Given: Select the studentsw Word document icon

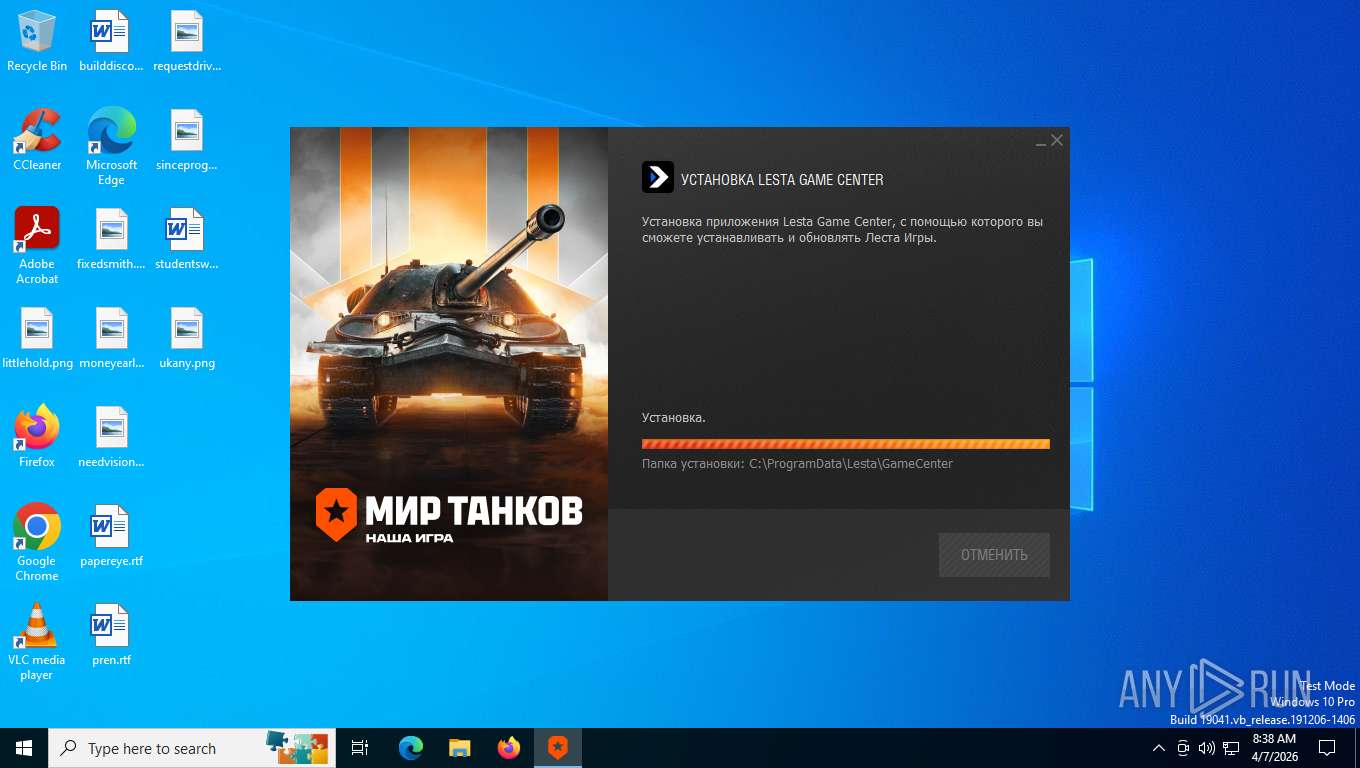Looking at the screenshot, I should [x=187, y=239].
